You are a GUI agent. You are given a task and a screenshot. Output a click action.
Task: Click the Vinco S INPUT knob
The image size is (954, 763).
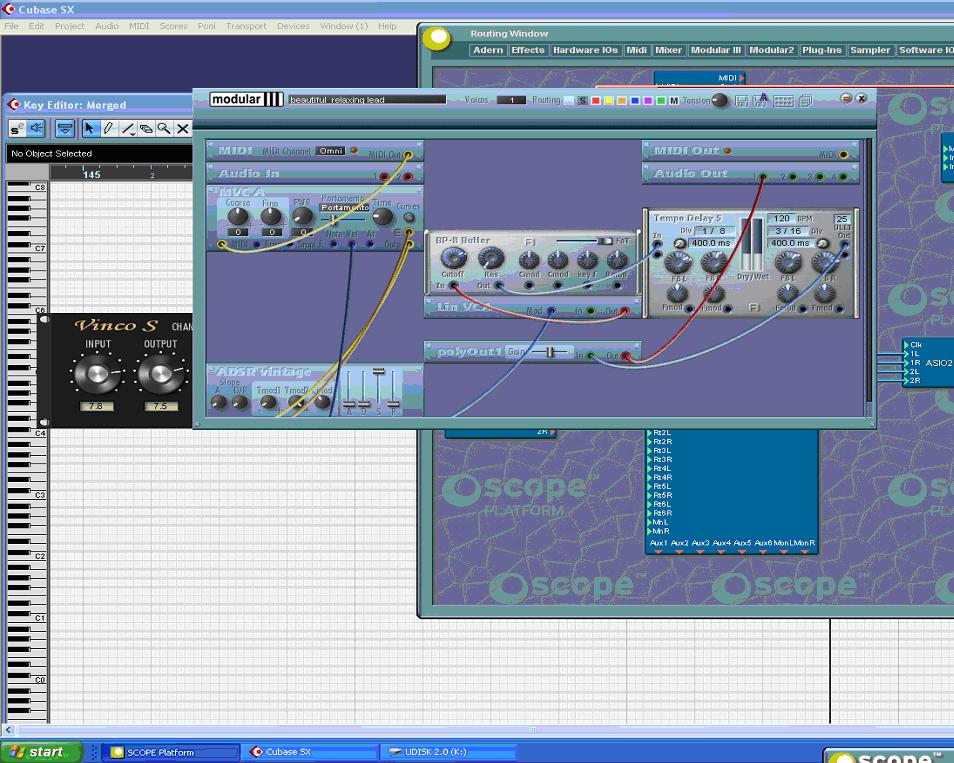coord(97,374)
